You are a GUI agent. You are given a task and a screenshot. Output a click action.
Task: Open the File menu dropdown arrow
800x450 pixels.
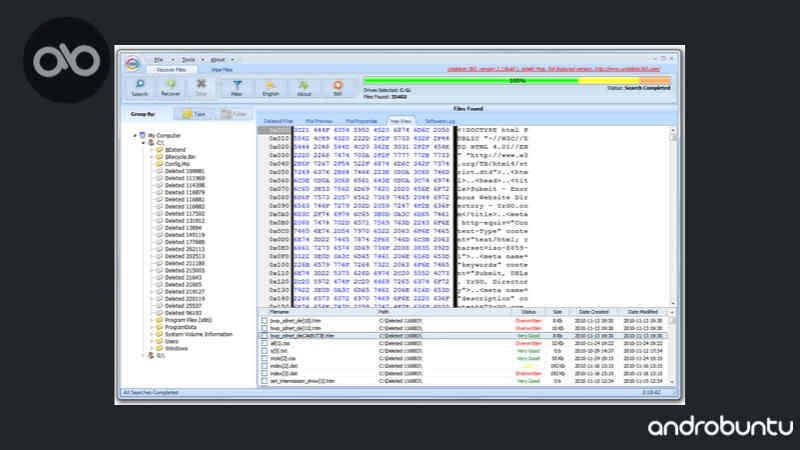(x=172, y=60)
